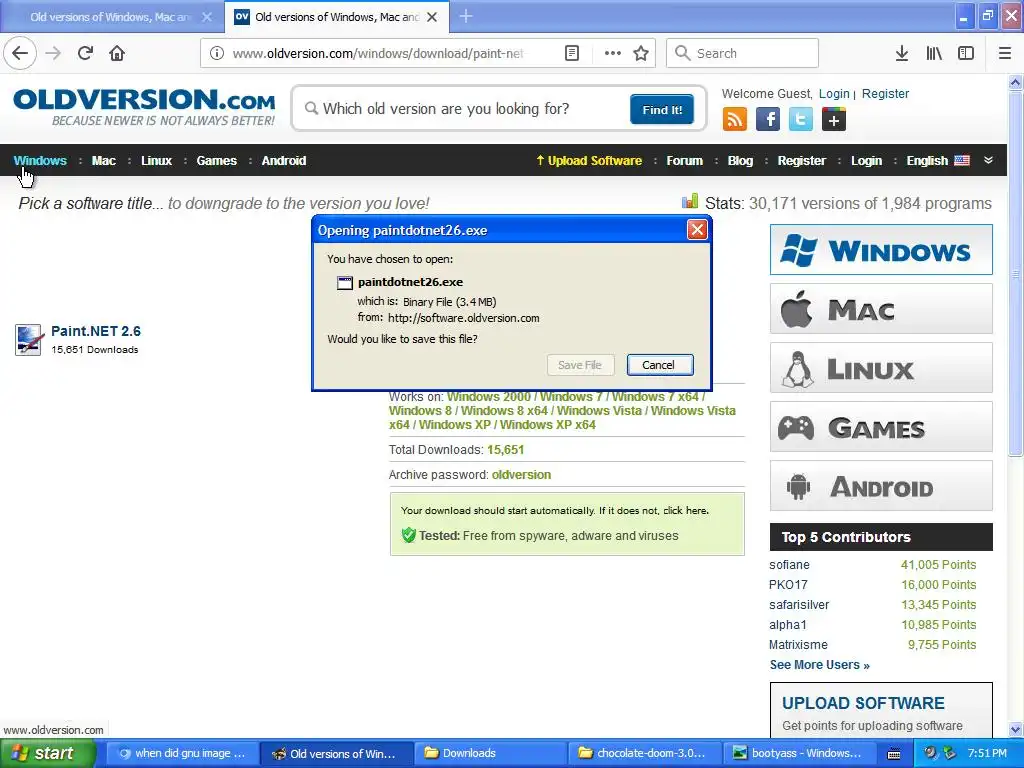Click the Paint.NET 2.6 program icon
Viewport: 1024px width, 768px height.
(29, 340)
